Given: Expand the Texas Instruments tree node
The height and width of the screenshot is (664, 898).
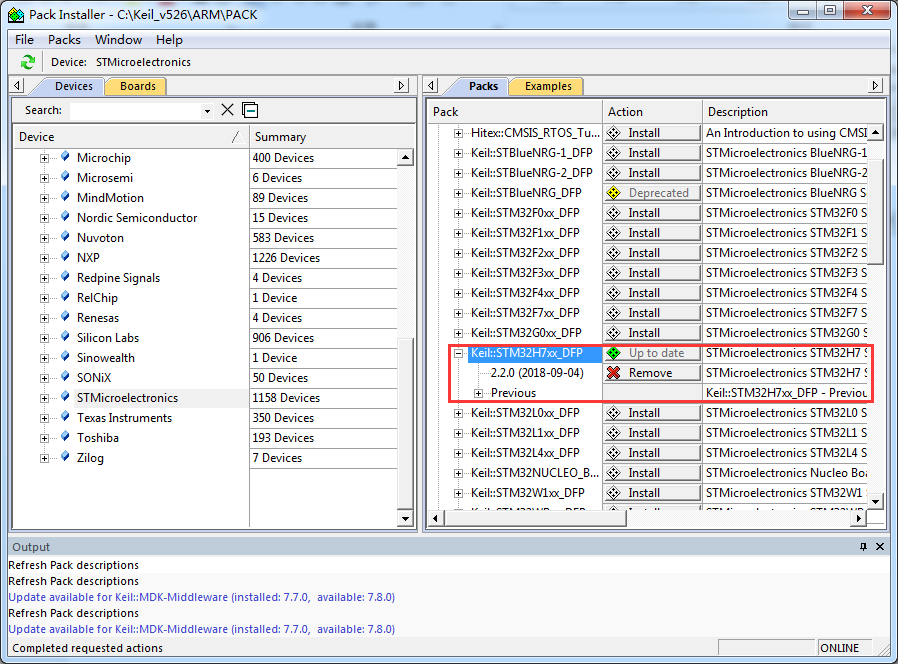Looking at the screenshot, I should (44, 418).
